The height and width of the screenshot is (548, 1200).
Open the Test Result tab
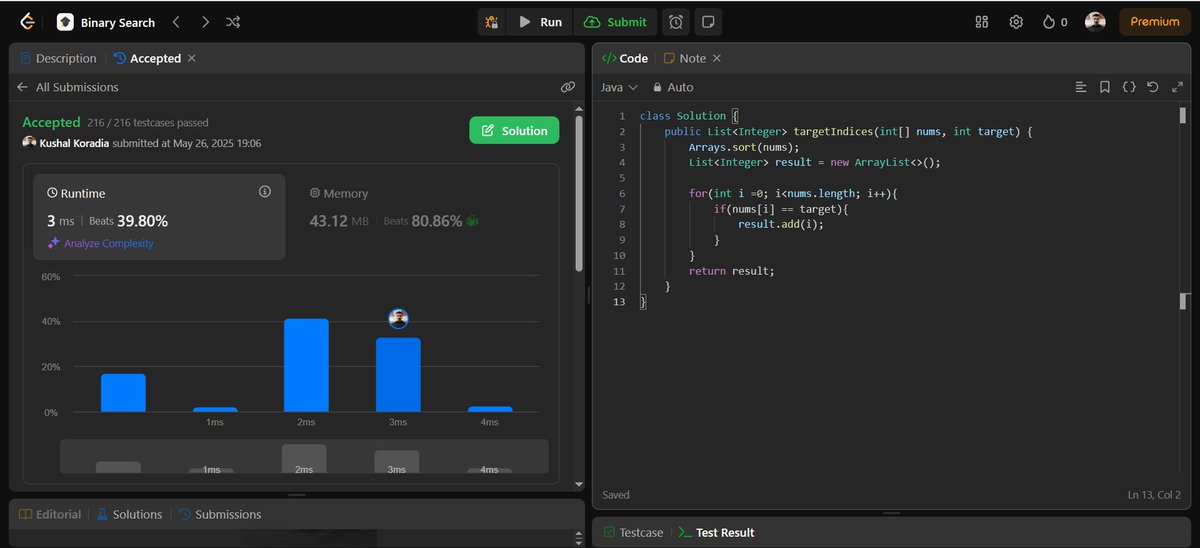point(717,532)
